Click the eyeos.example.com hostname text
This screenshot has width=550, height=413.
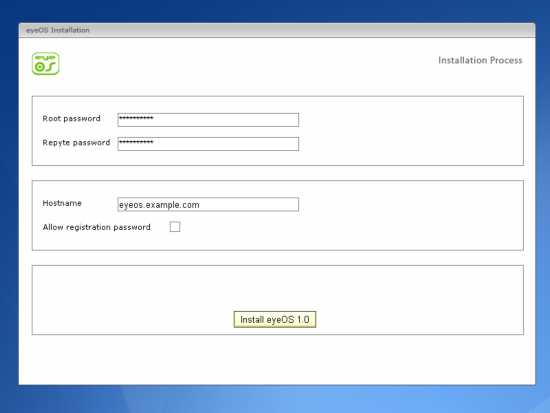[x=159, y=205]
